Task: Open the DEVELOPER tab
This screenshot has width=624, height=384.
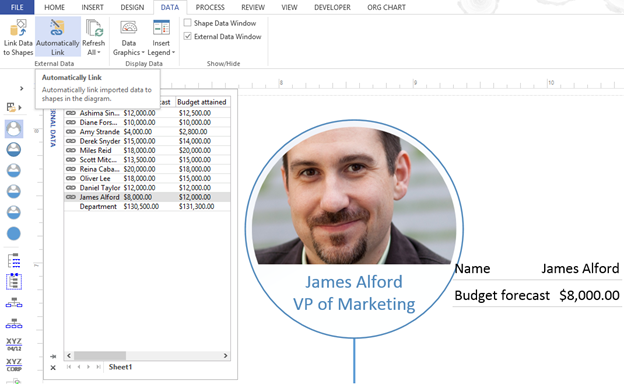Action: click(332, 7)
